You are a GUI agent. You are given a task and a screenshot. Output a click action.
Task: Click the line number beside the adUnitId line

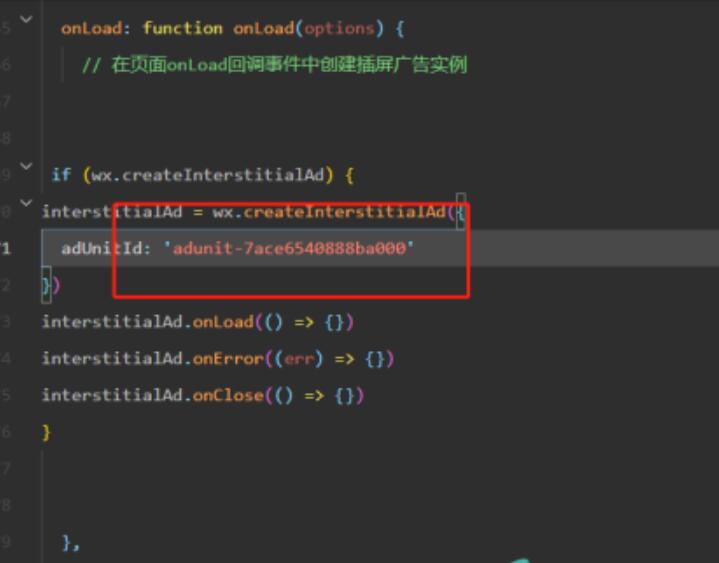6,248
